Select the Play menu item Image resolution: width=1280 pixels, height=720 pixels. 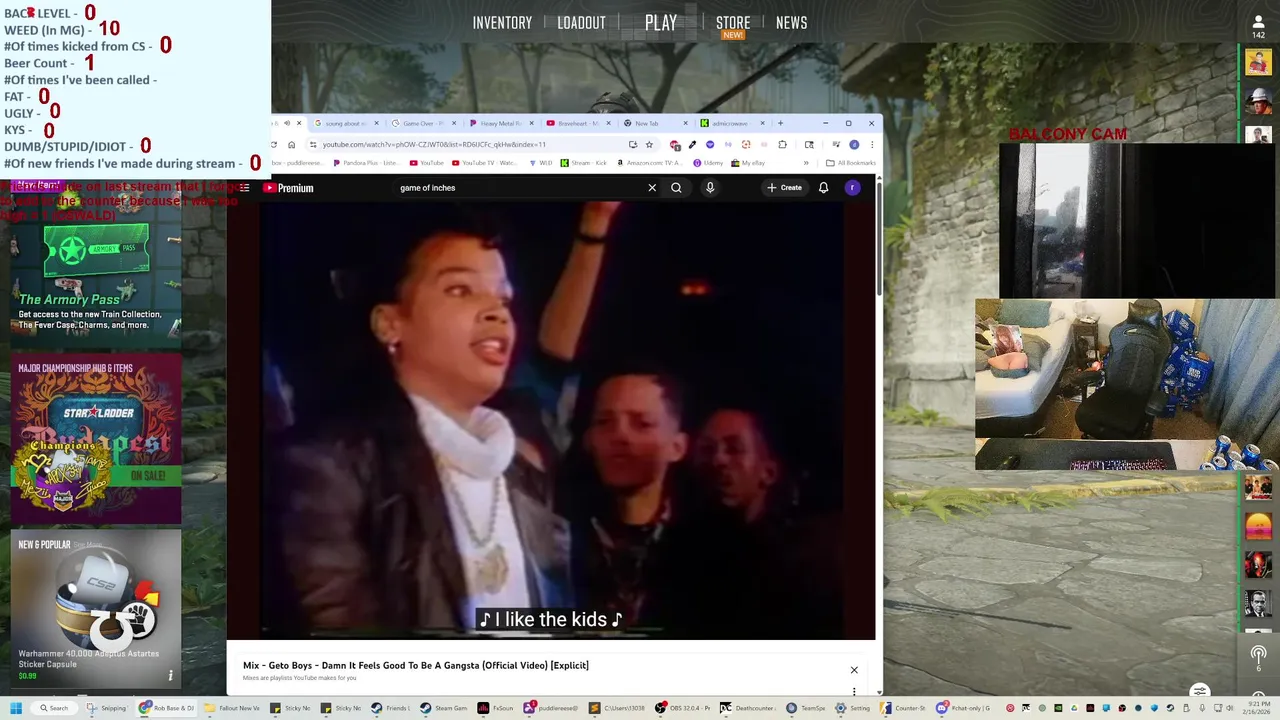[661, 22]
